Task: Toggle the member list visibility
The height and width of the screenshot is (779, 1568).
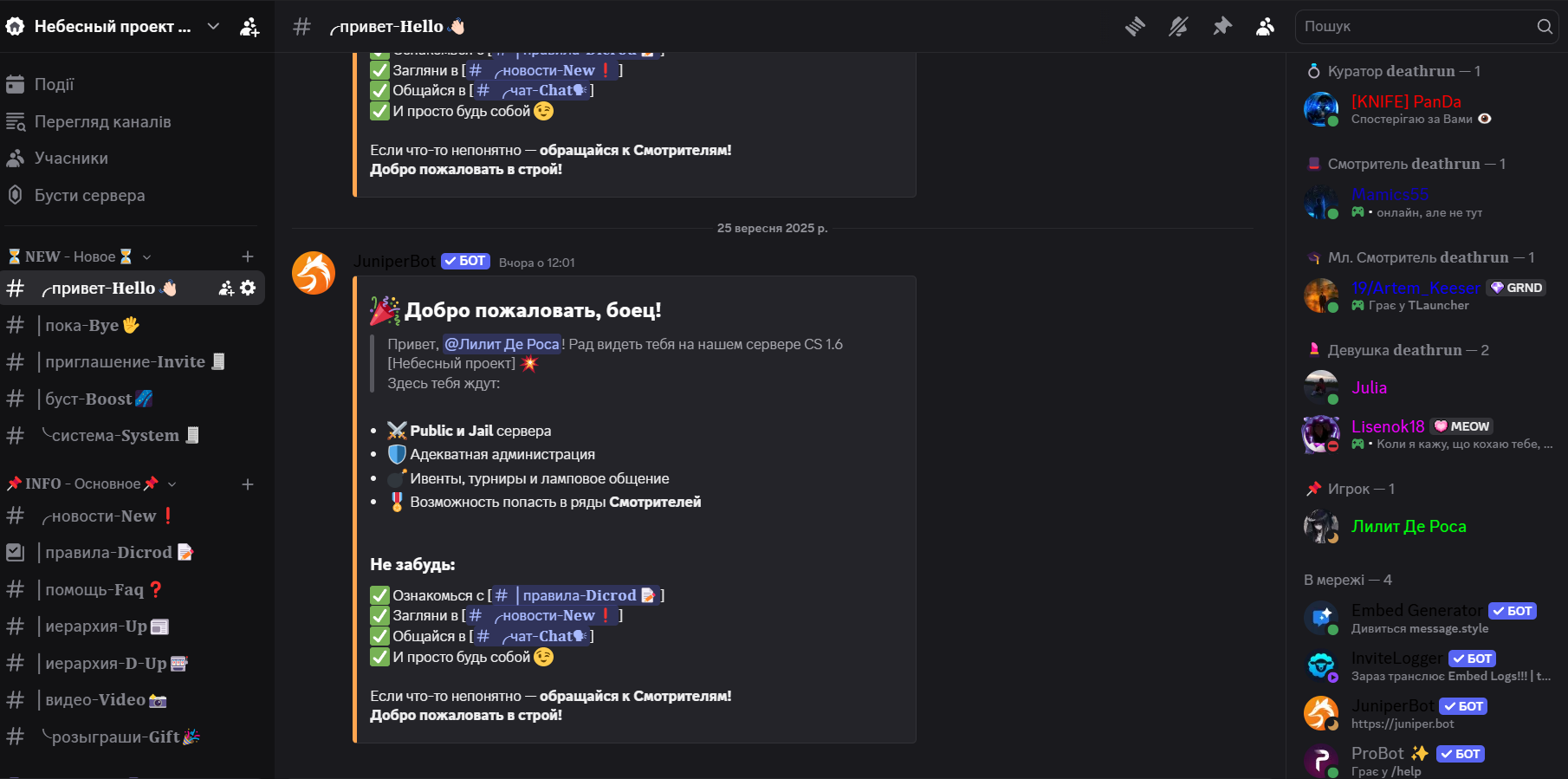Action: tap(1265, 27)
